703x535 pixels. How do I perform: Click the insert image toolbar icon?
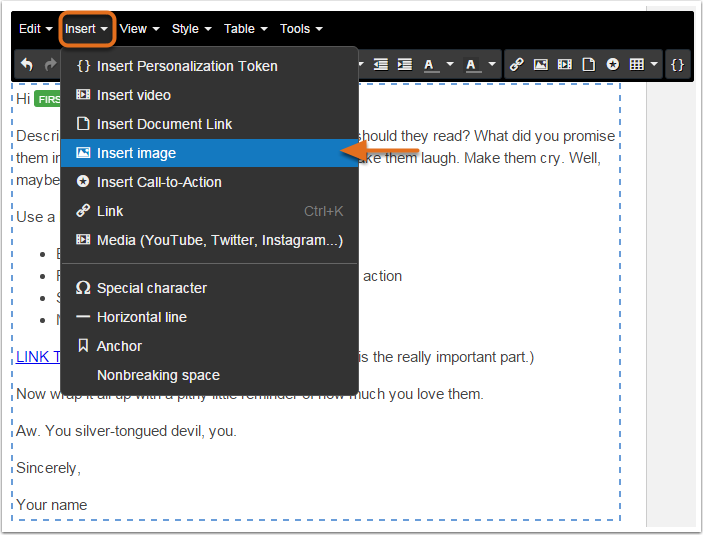pos(541,65)
